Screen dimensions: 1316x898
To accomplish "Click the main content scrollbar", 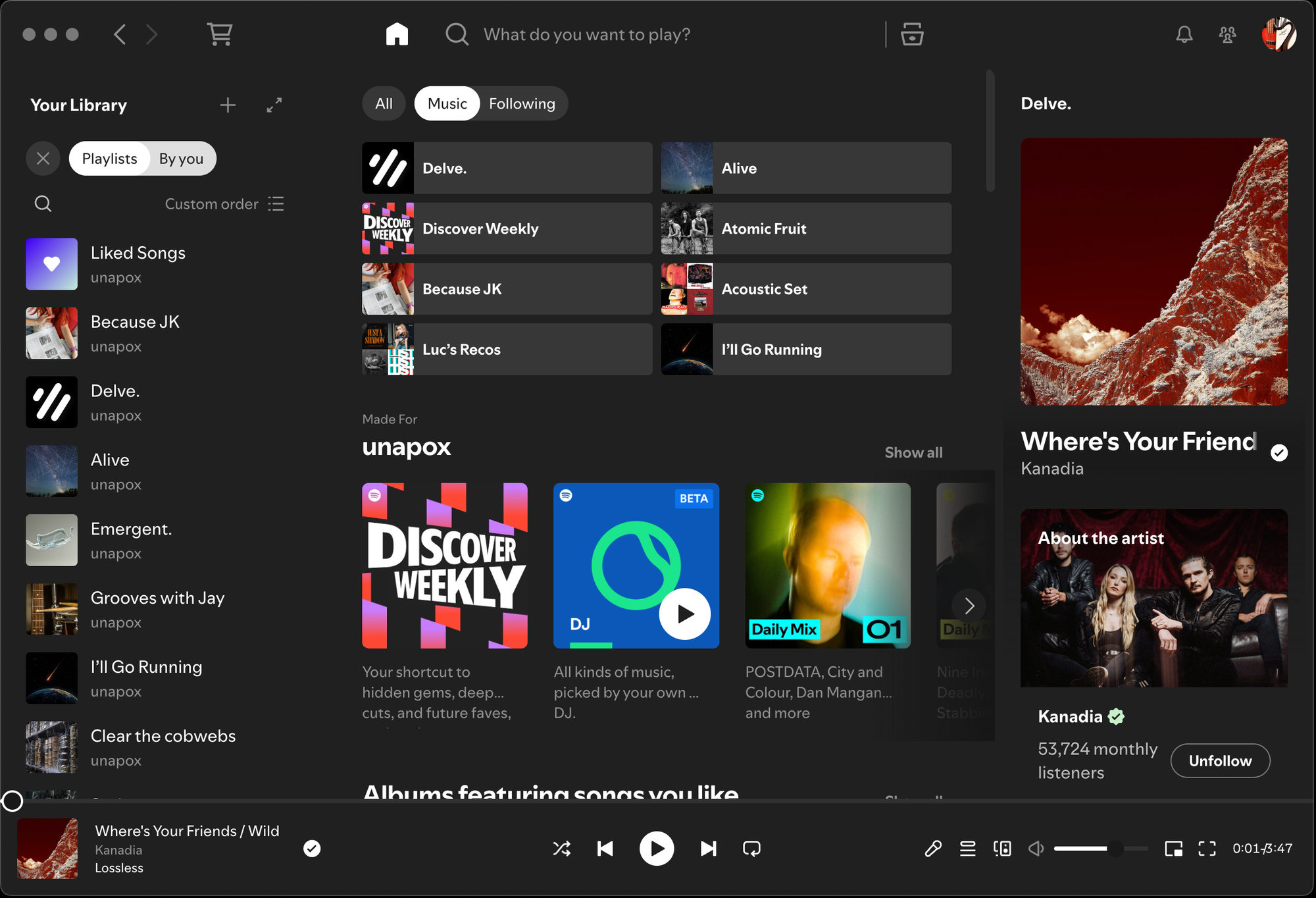I will pos(990,130).
